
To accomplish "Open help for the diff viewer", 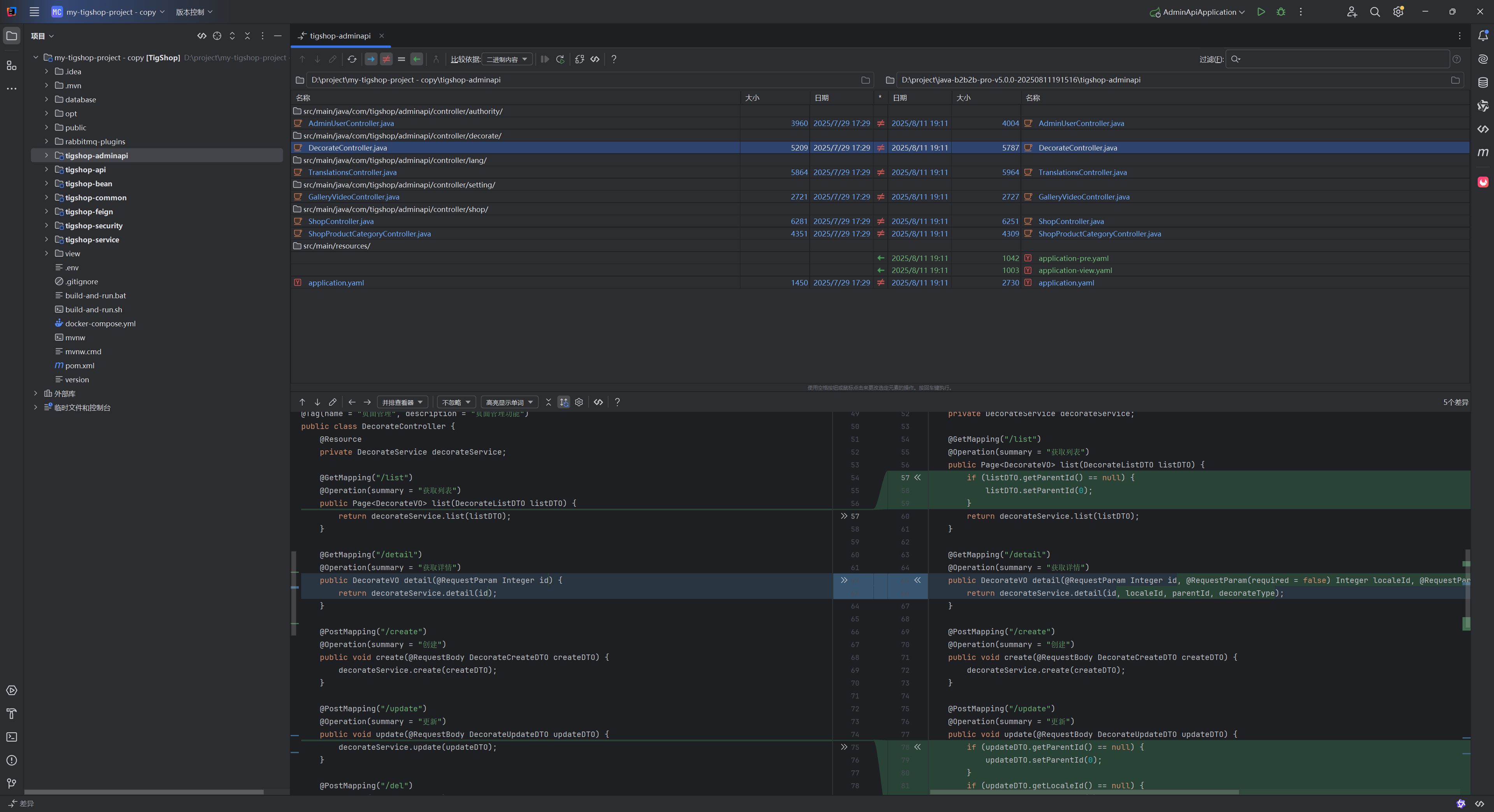I will coord(617,402).
